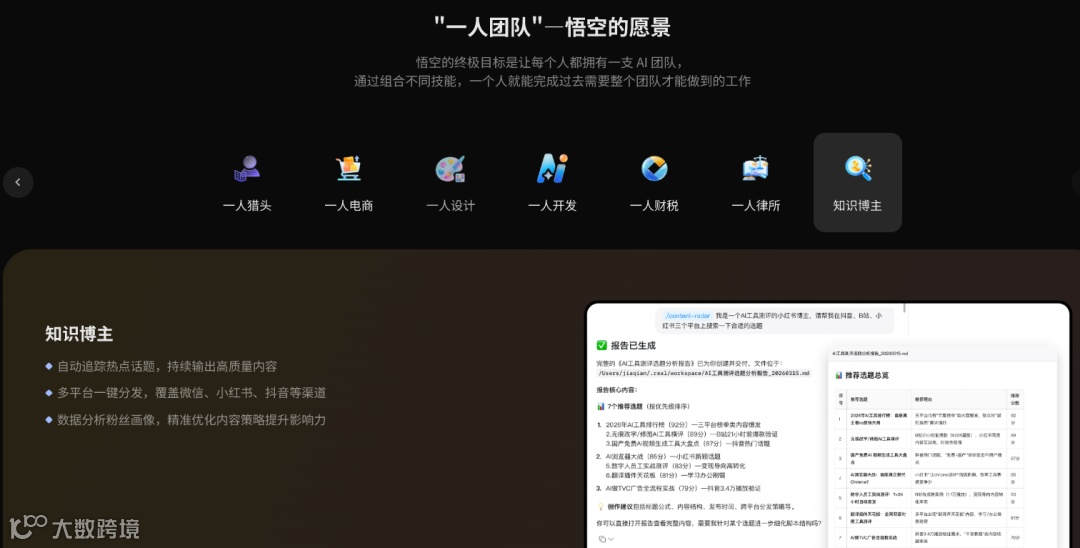Click the bullet 多平台一键分发

coord(191,392)
